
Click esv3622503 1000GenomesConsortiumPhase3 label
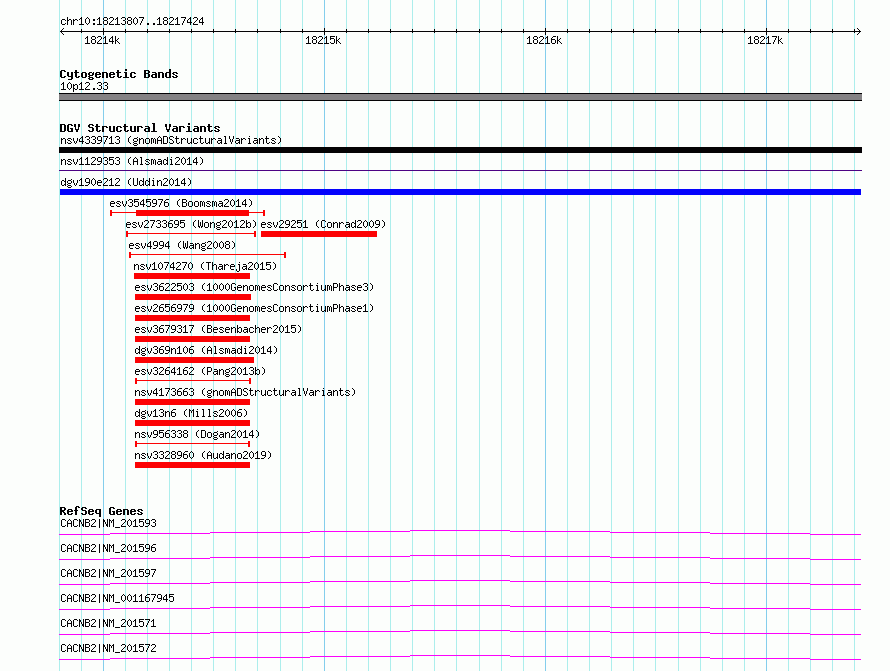[x=254, y=287]
